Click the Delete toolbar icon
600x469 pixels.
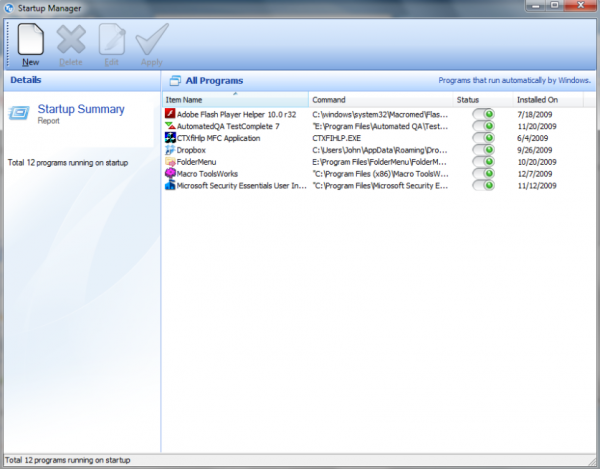click(x=71, y=39)
